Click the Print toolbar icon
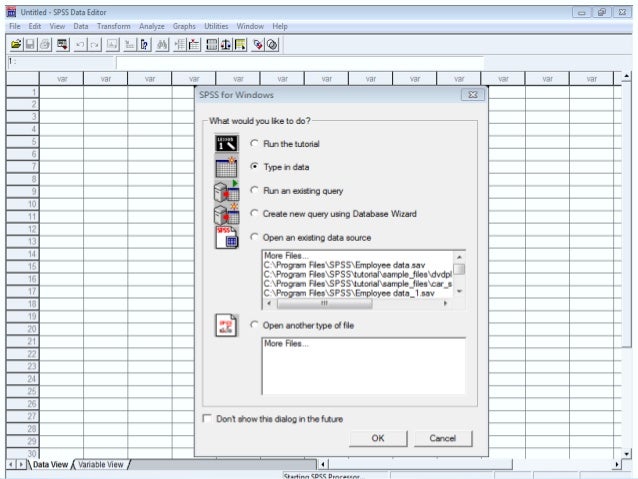 coord(45,44)
